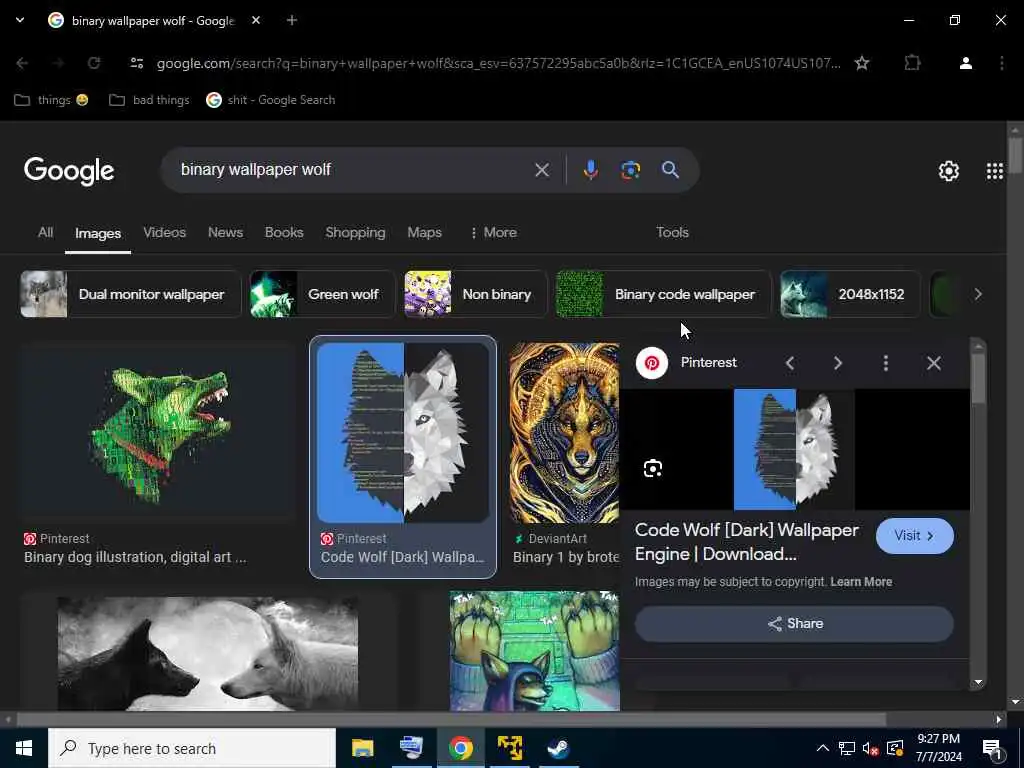Open a new browser tab
Viewport: 1024px width, 768px height.
click(292, 20)
